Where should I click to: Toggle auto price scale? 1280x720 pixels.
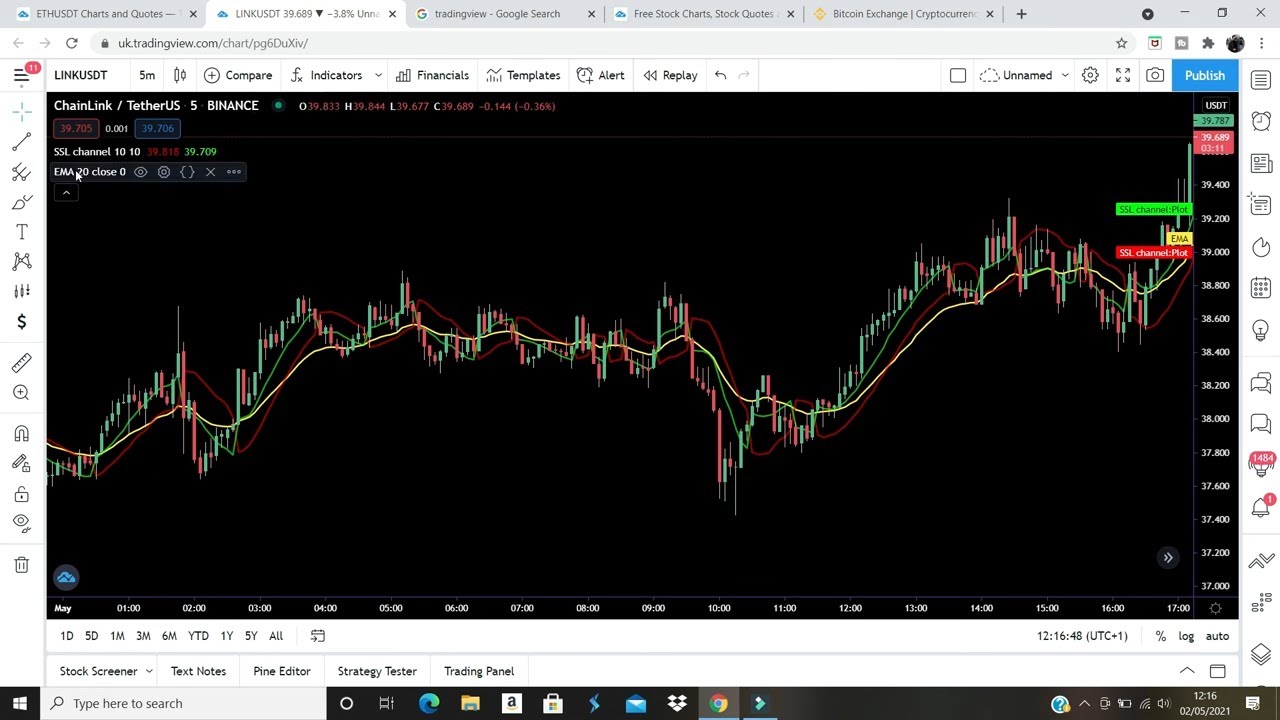(x=1217, y=636)
